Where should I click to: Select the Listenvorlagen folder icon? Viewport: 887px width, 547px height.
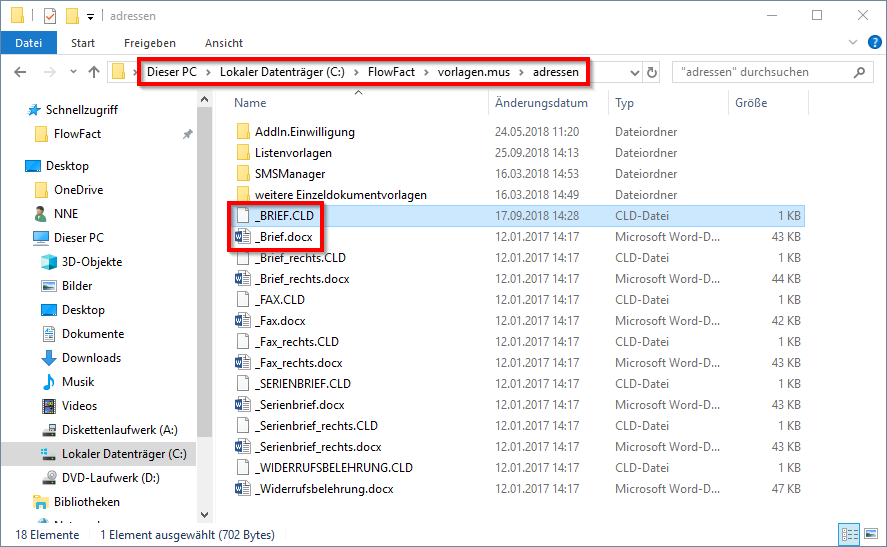(243, 153)
